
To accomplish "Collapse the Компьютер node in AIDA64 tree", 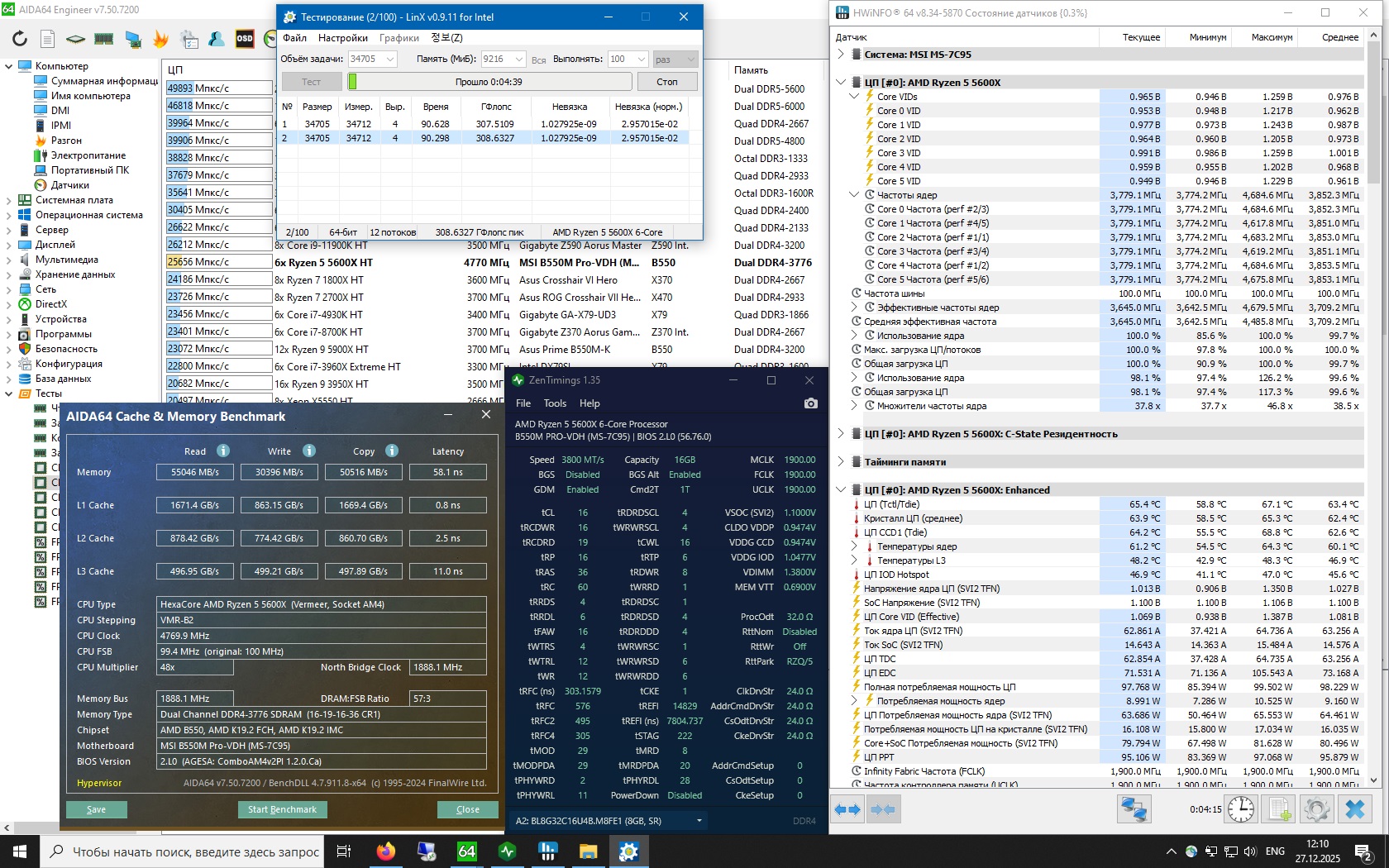I will [8, 66].
